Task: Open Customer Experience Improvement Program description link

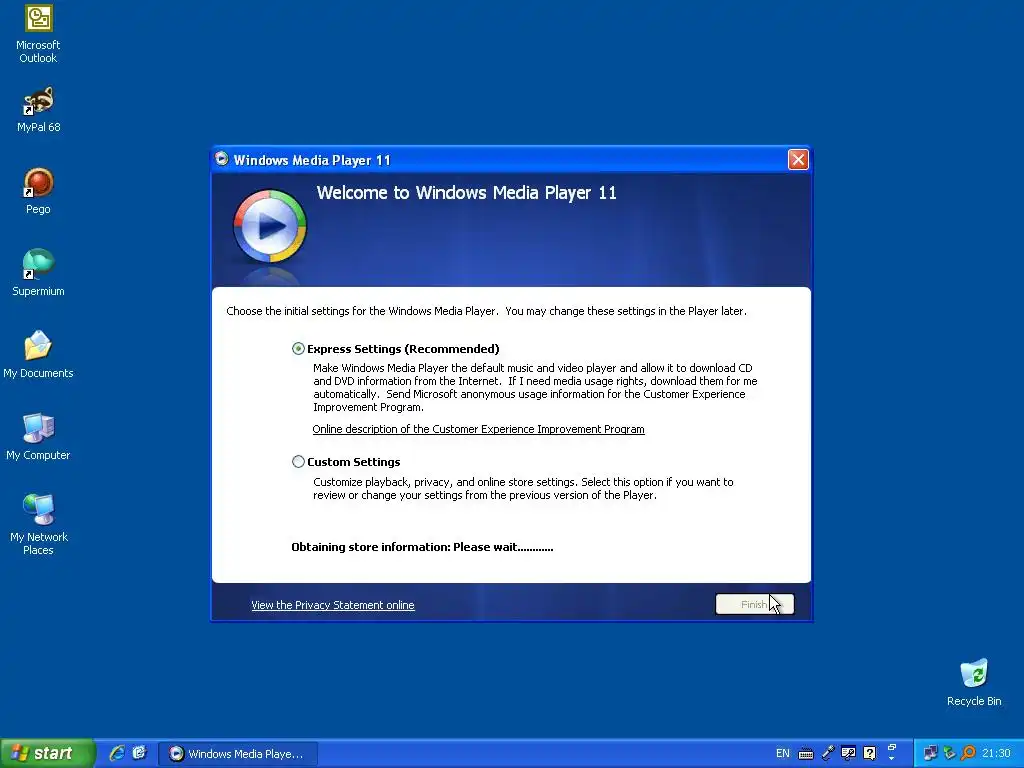Action: 478,429
